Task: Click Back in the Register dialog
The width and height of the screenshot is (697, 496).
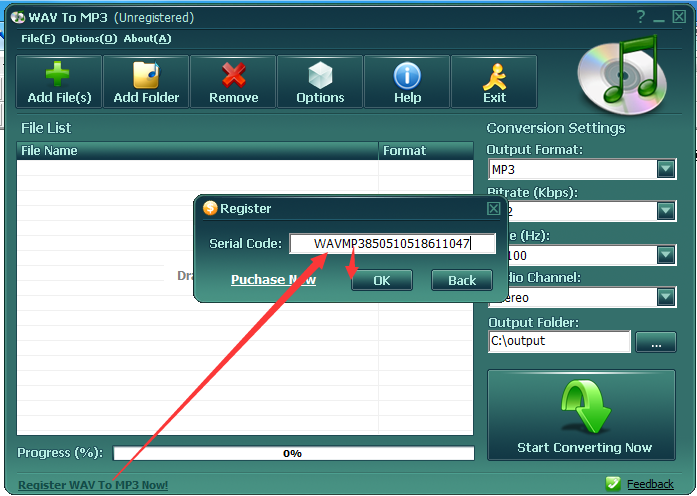Action: pos(462,280)
